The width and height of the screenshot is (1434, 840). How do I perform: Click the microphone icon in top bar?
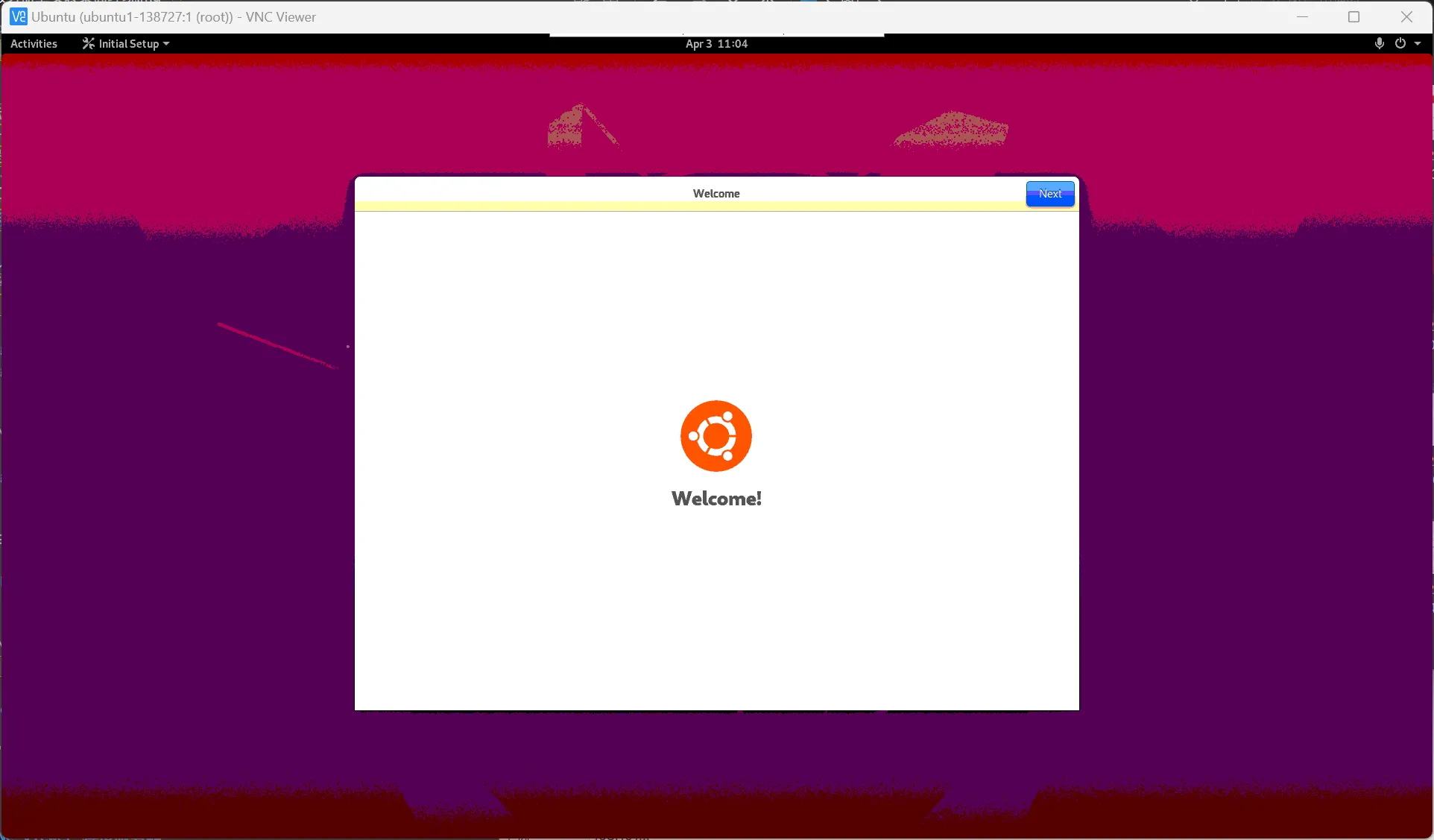pos(1380,43)
